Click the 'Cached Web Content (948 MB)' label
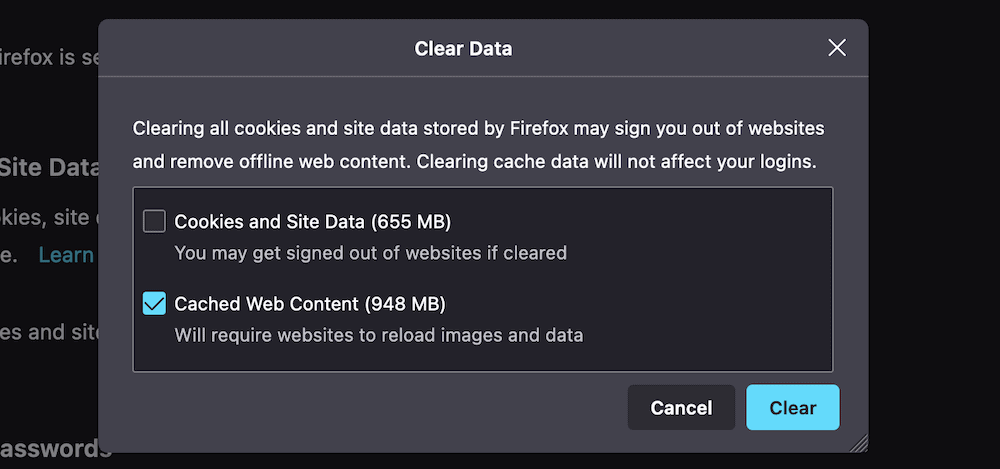This screenshot has width=1000, height=469. coord(310,303)
